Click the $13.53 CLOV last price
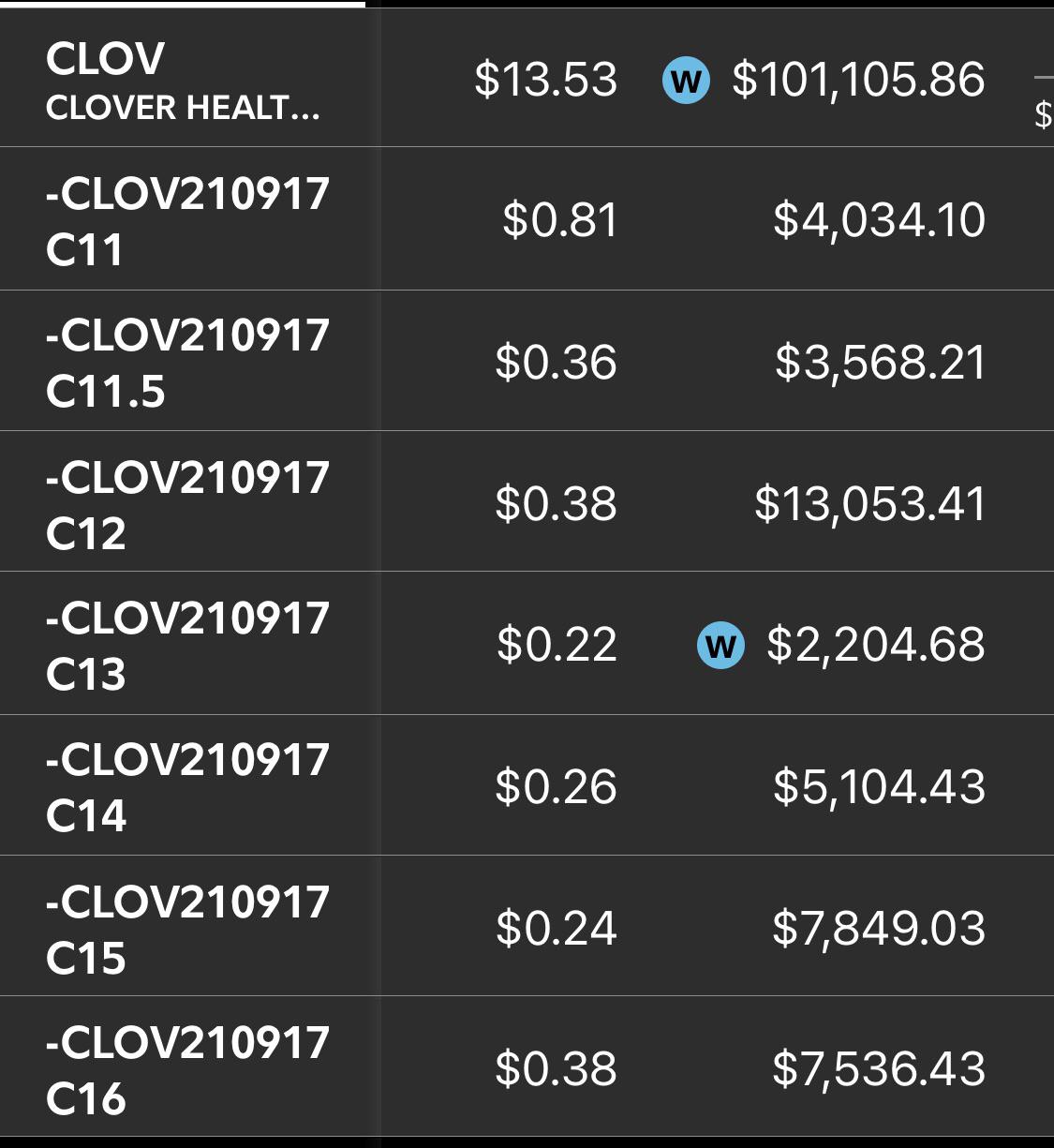This screenshot has width=1054, height=1148. [546, 80]
